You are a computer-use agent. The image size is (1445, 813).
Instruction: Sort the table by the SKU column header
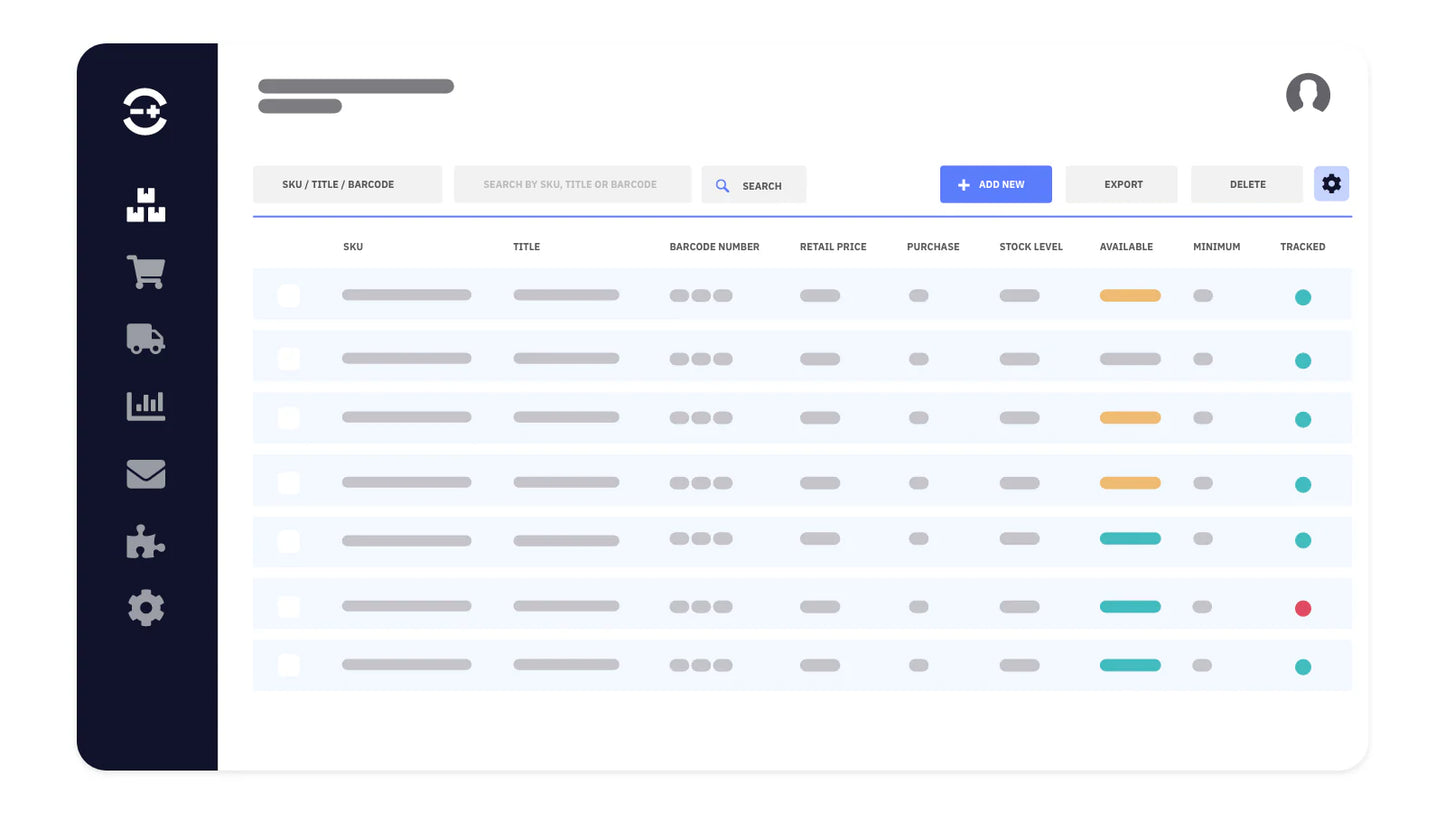[352, 246]
